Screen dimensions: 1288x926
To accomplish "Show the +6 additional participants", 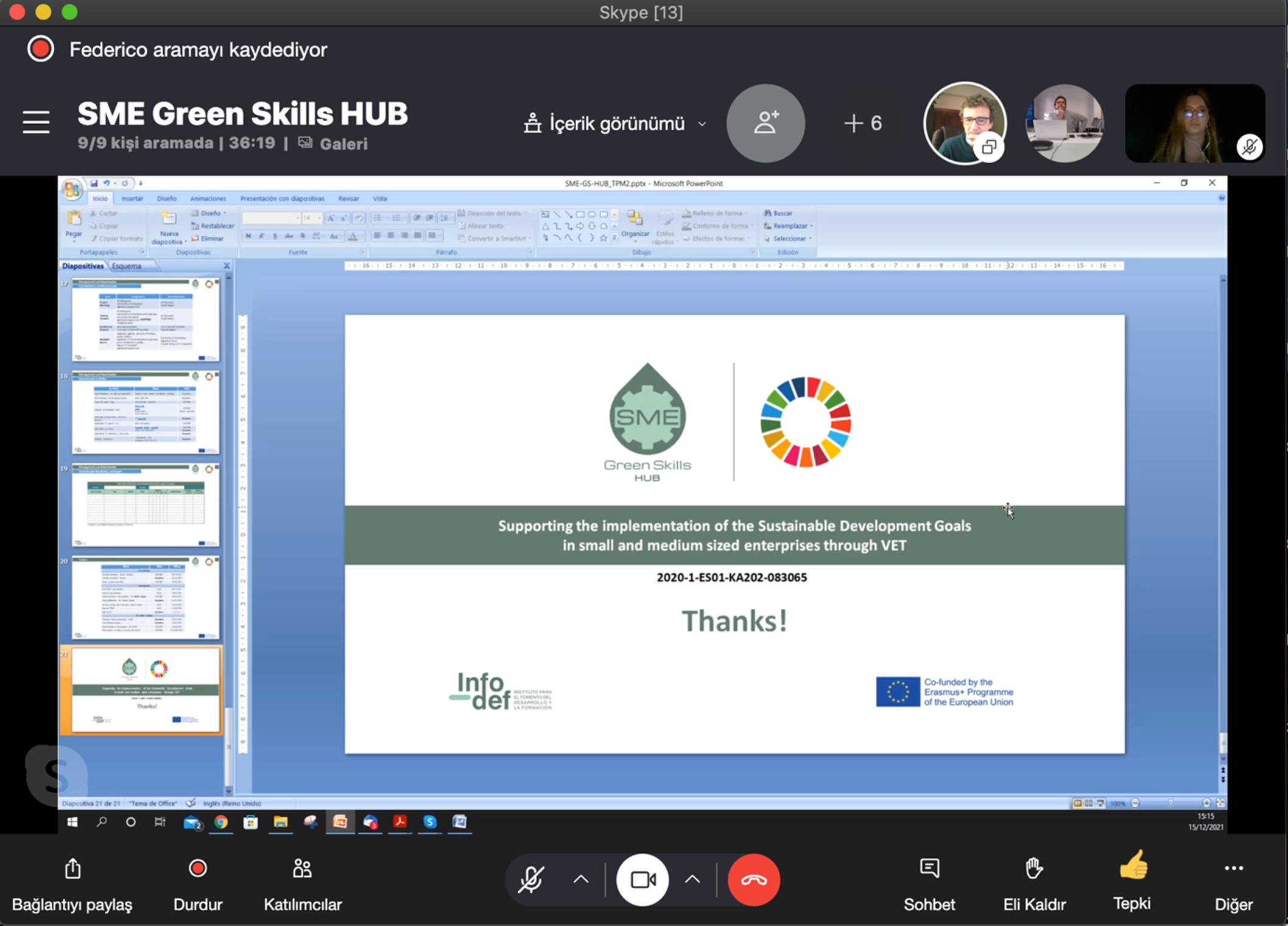I will point(864,124).
